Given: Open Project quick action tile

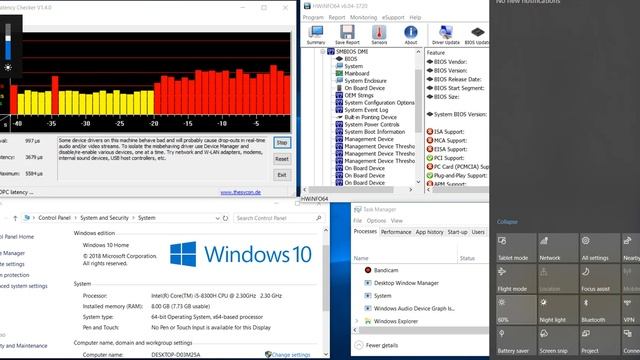Looking at the screenshot, I should (600, 341).
